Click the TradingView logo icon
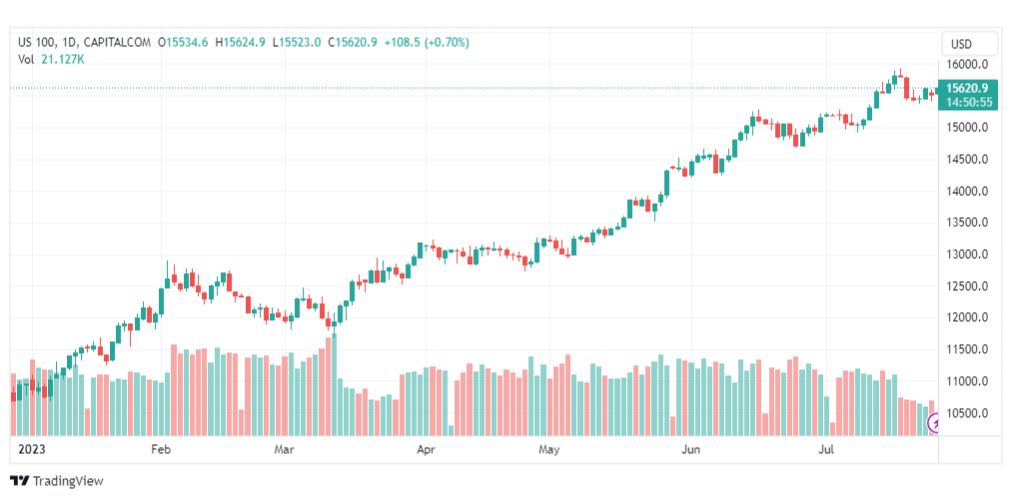1012x498 pixels. pyautogui.click(x=19, y=481)
